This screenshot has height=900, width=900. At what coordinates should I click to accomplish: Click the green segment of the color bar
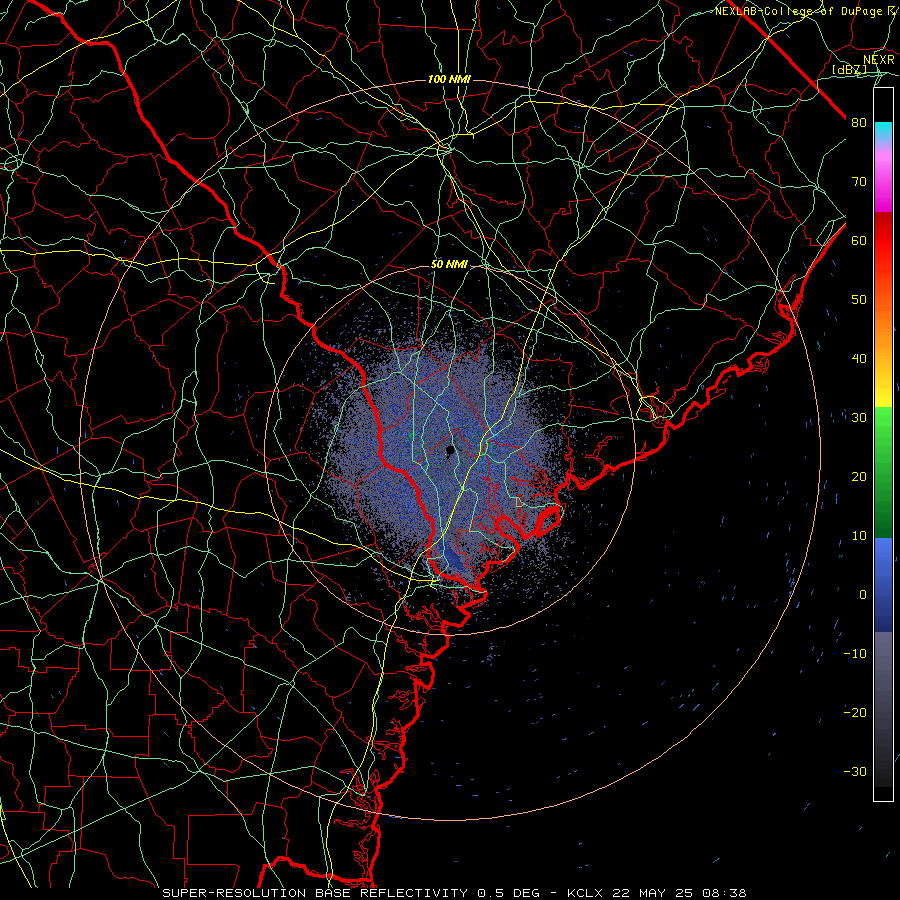883,472
